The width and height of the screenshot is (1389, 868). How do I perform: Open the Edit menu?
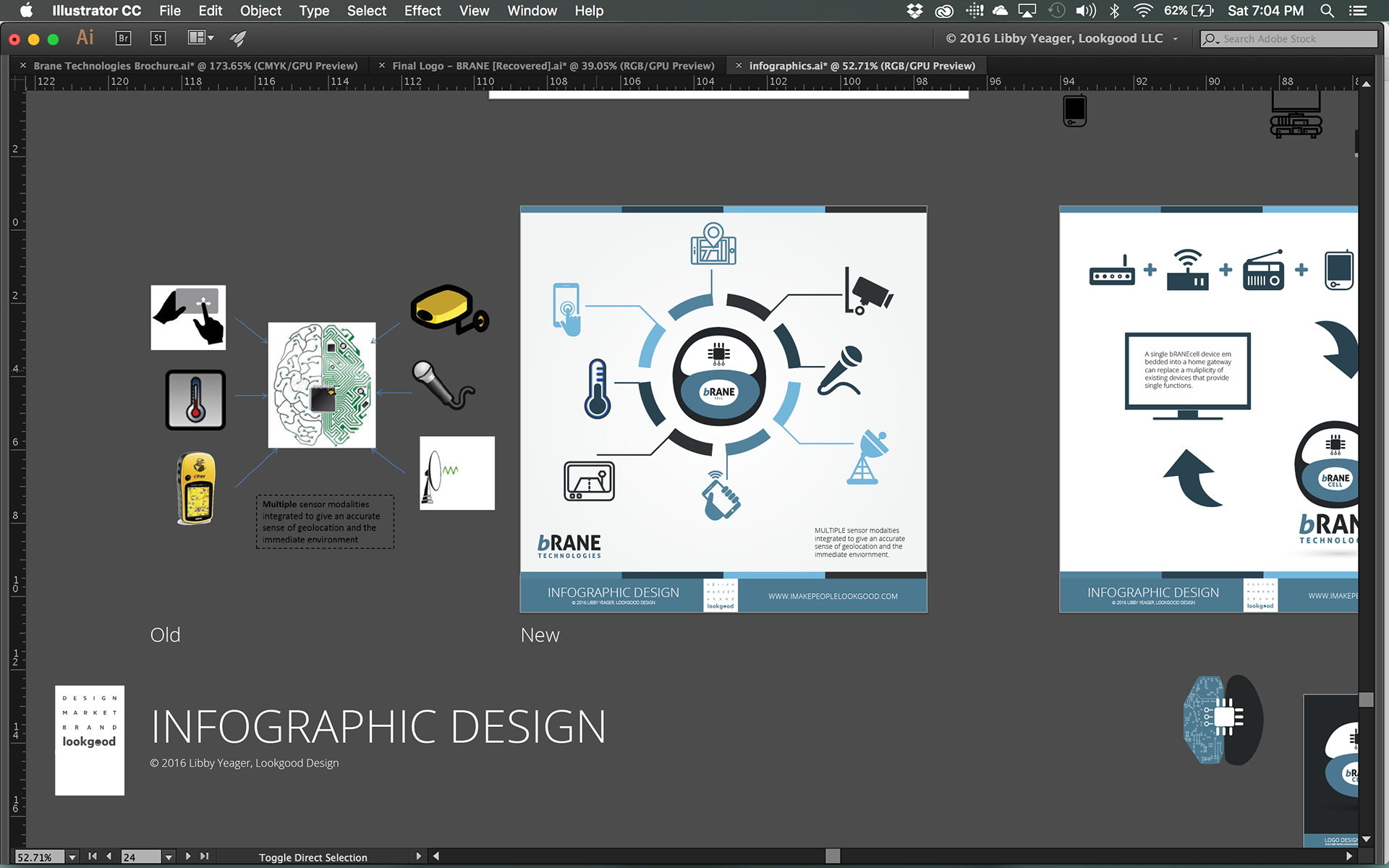(x=211, y=11)
